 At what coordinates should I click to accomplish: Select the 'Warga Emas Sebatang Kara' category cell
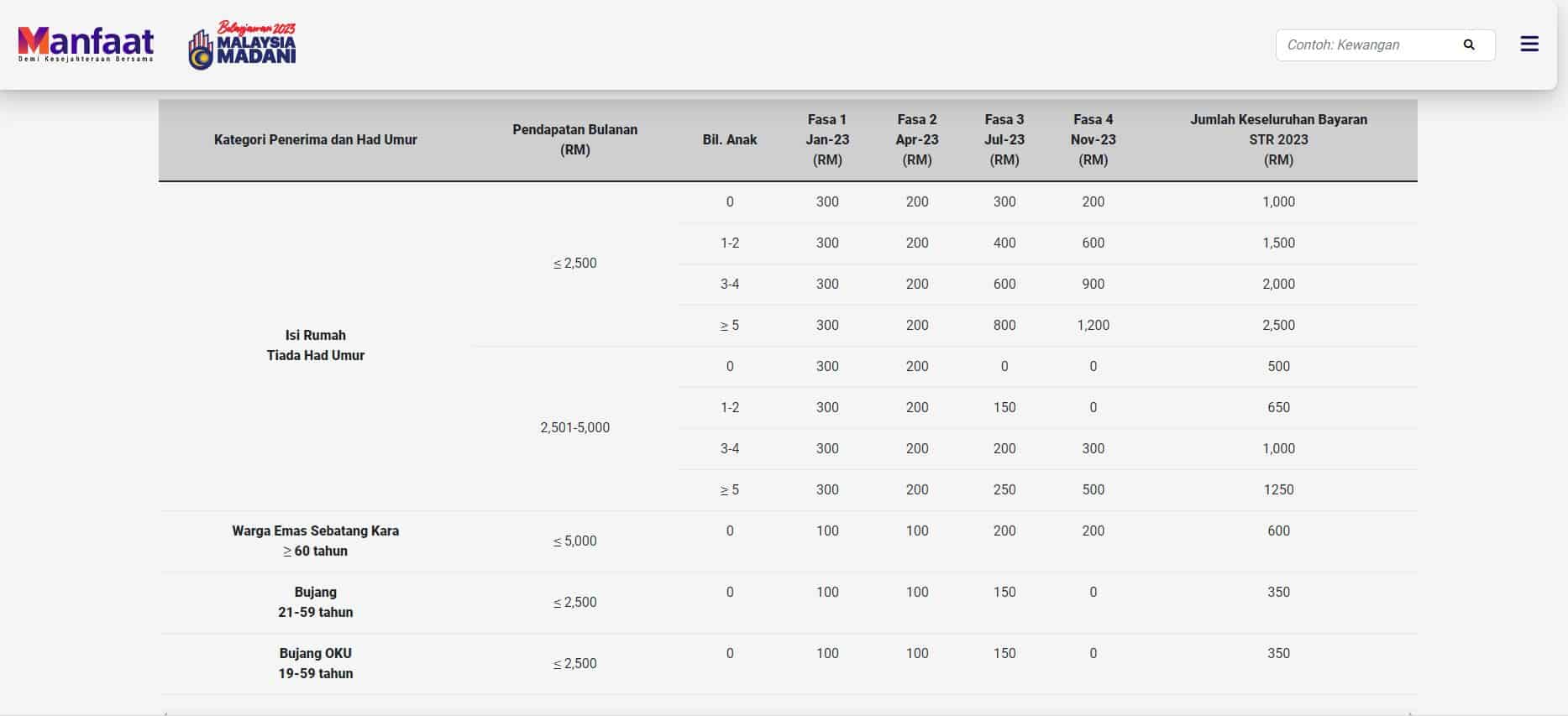(315, 541)
